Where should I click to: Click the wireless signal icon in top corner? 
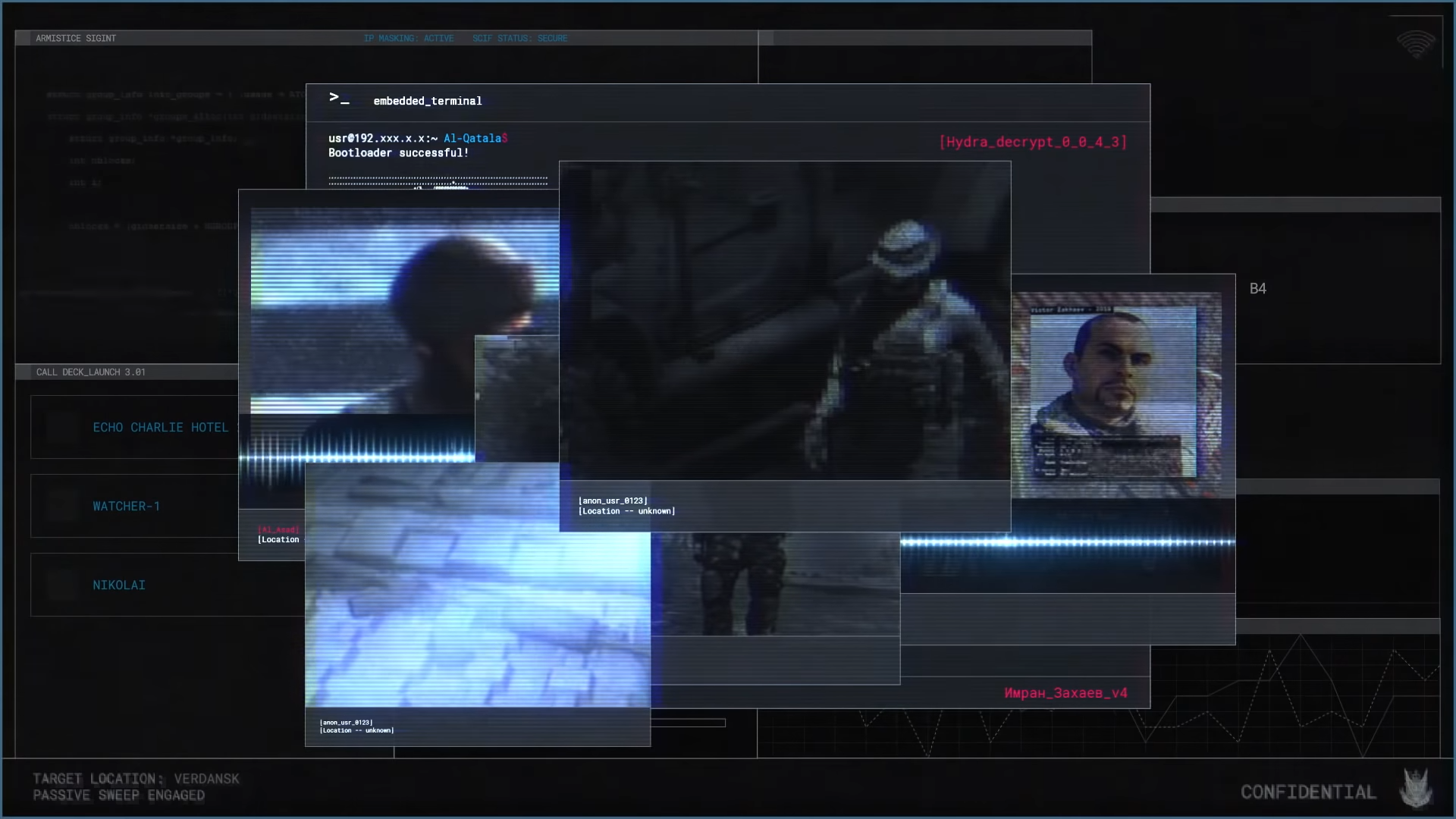[x=1416, y=45]
